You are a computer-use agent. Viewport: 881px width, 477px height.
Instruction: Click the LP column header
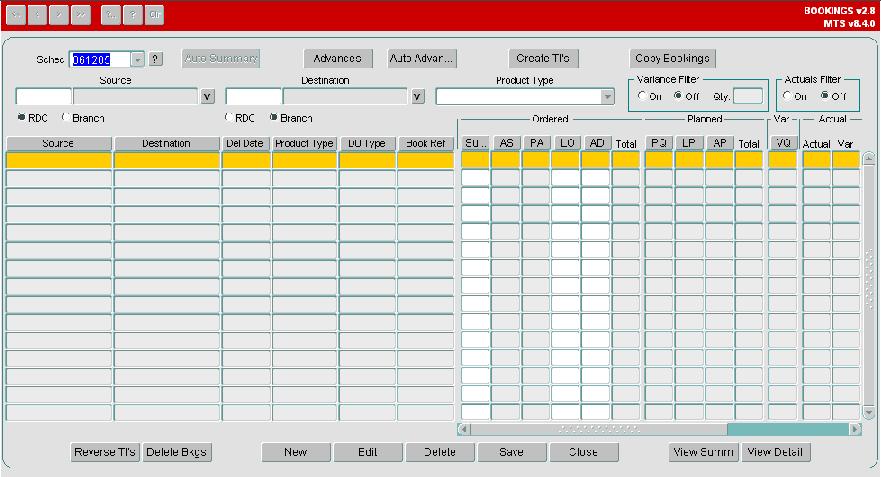point(689,143)
